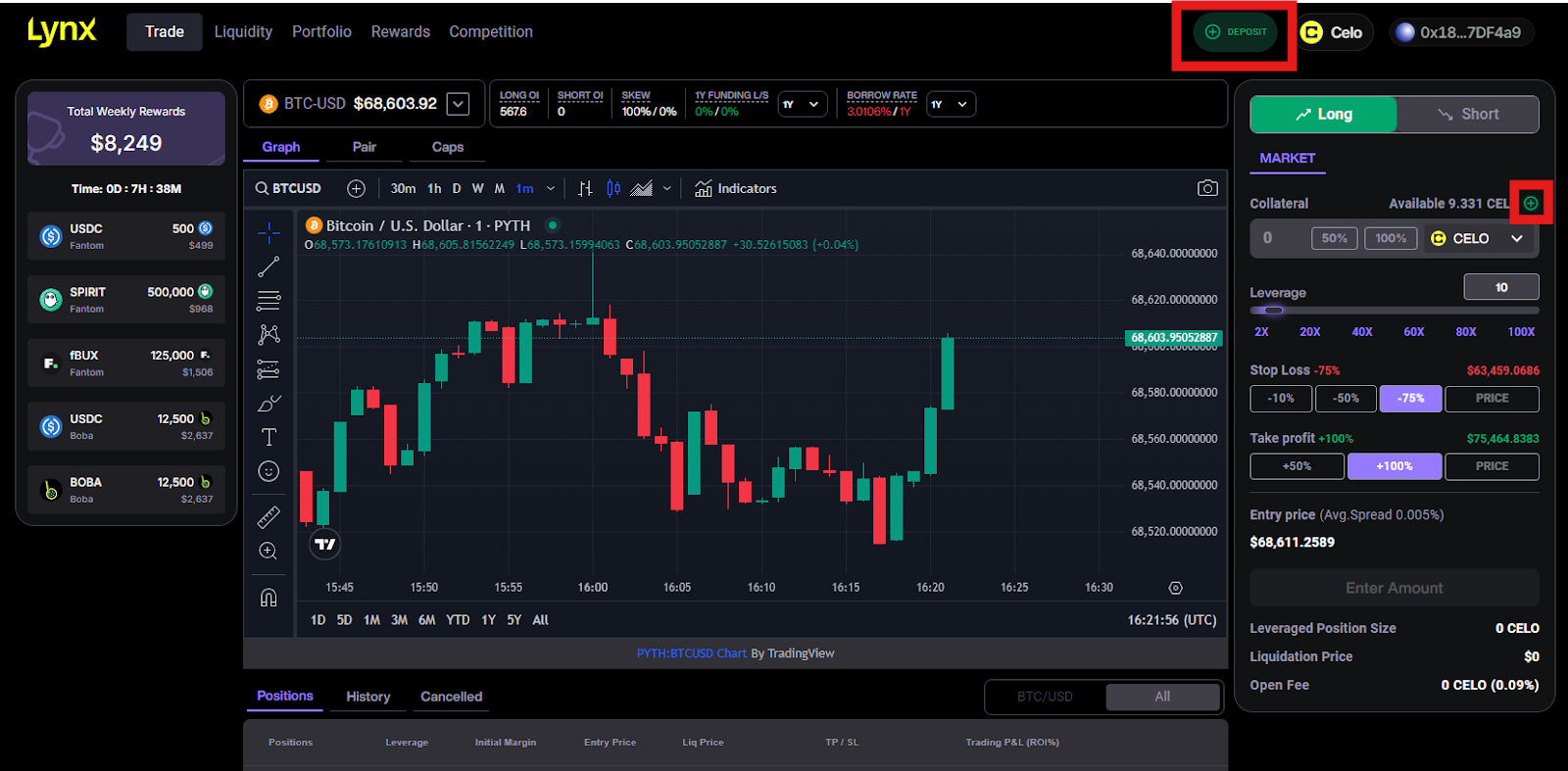
Task: Expand the BTC-USD pair selector
Action: (458, 104)
